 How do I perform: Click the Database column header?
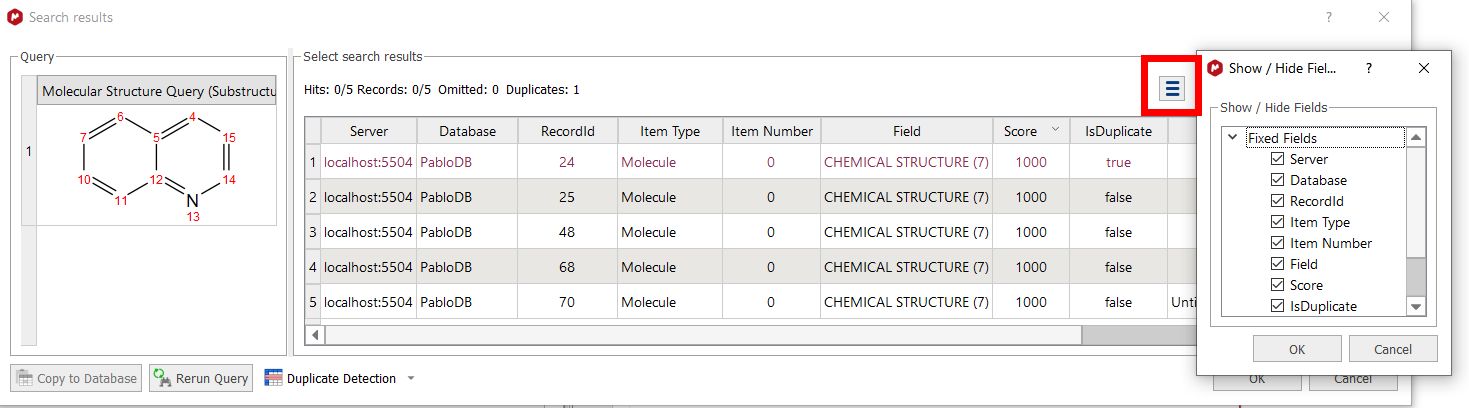coord(466,131)
